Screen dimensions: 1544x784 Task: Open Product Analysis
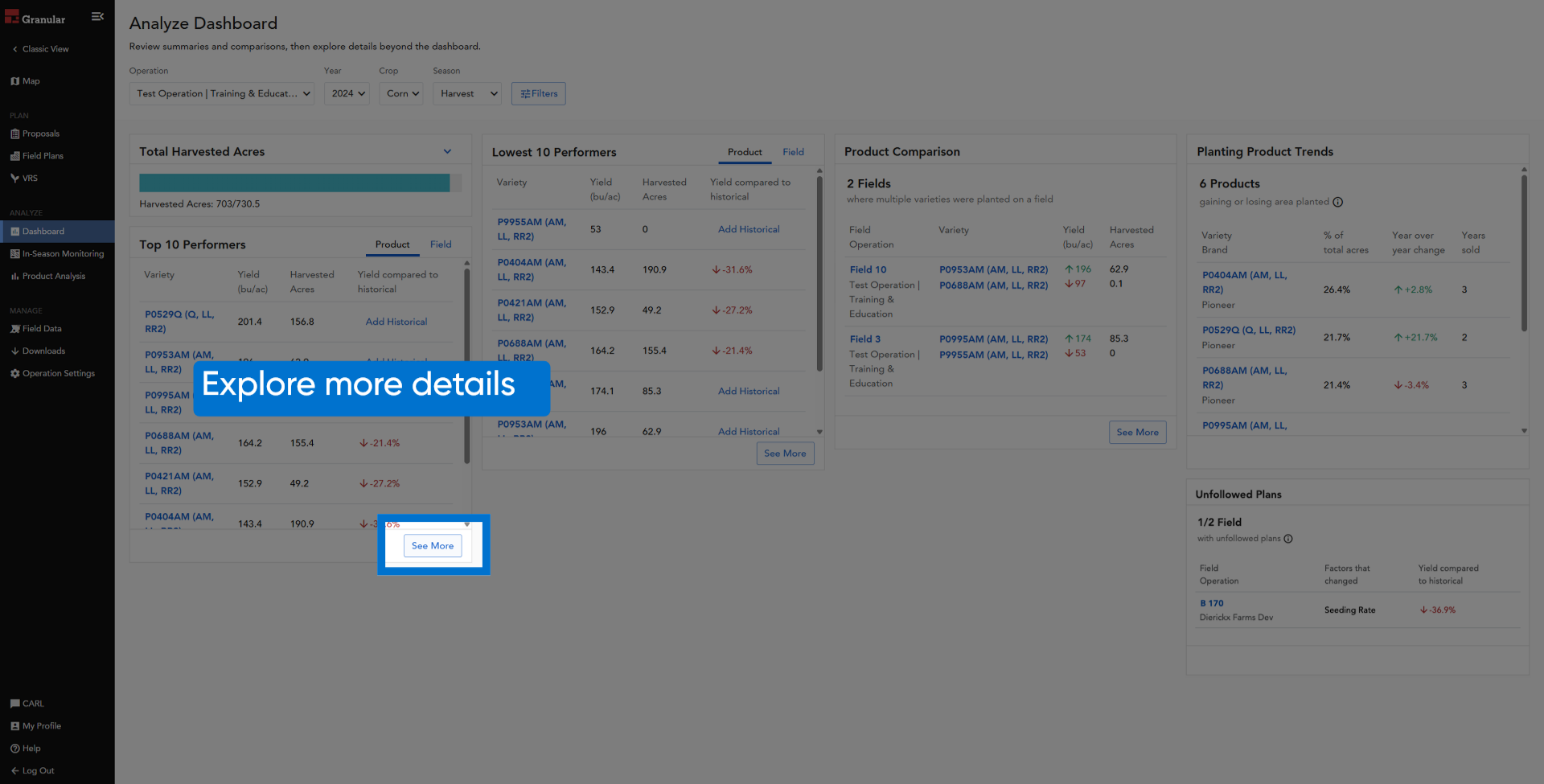[x=48, y=277]
